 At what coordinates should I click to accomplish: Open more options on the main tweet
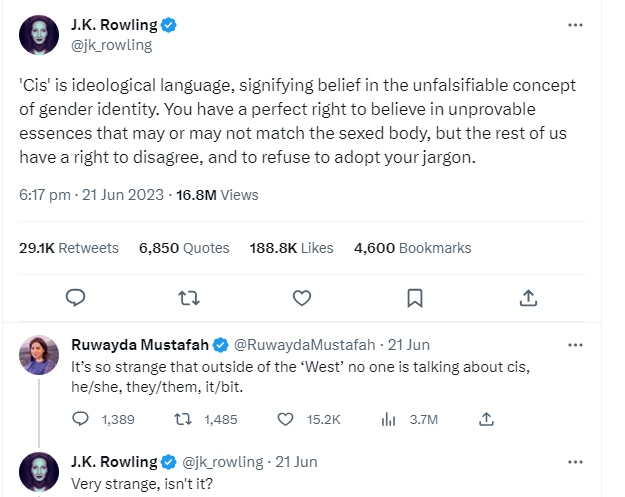575,25
